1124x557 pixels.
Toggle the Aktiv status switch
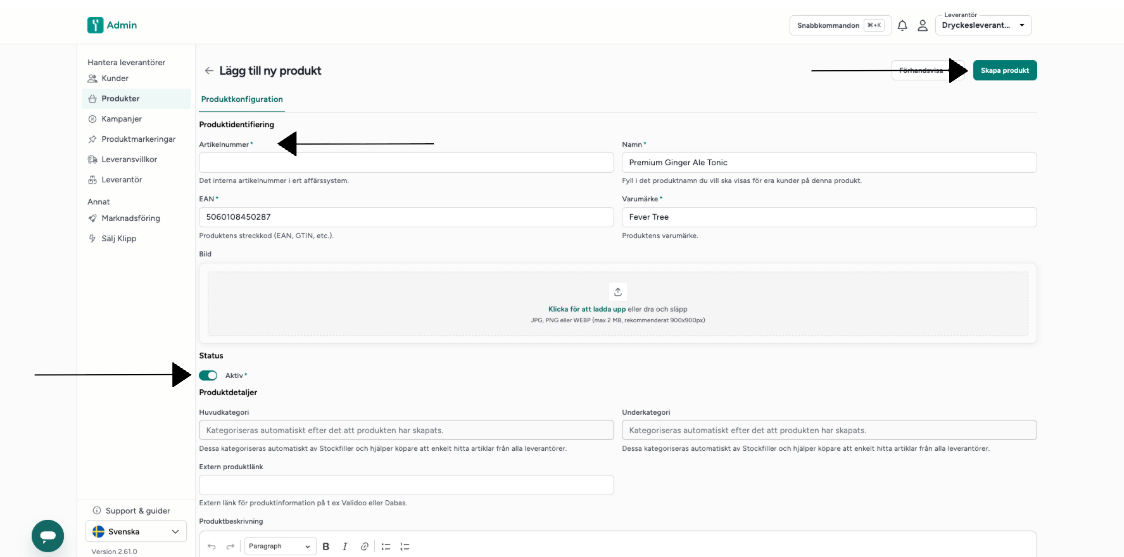(208, 375)
